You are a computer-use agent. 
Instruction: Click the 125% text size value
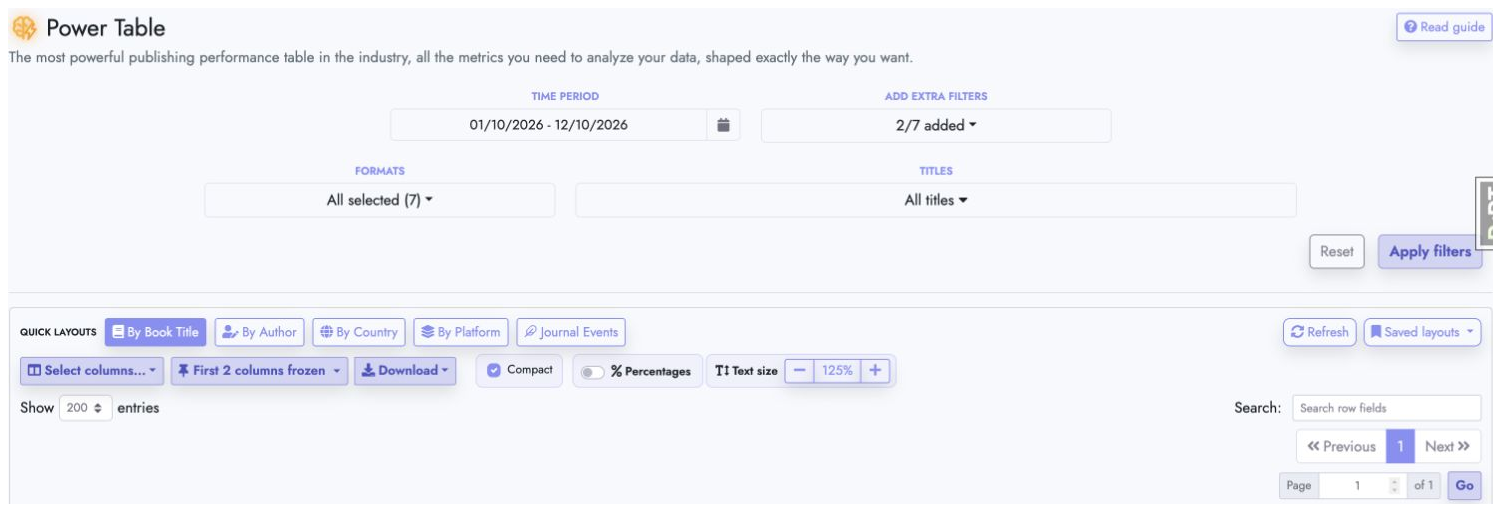pyautogui.click(x=837, y=370)
